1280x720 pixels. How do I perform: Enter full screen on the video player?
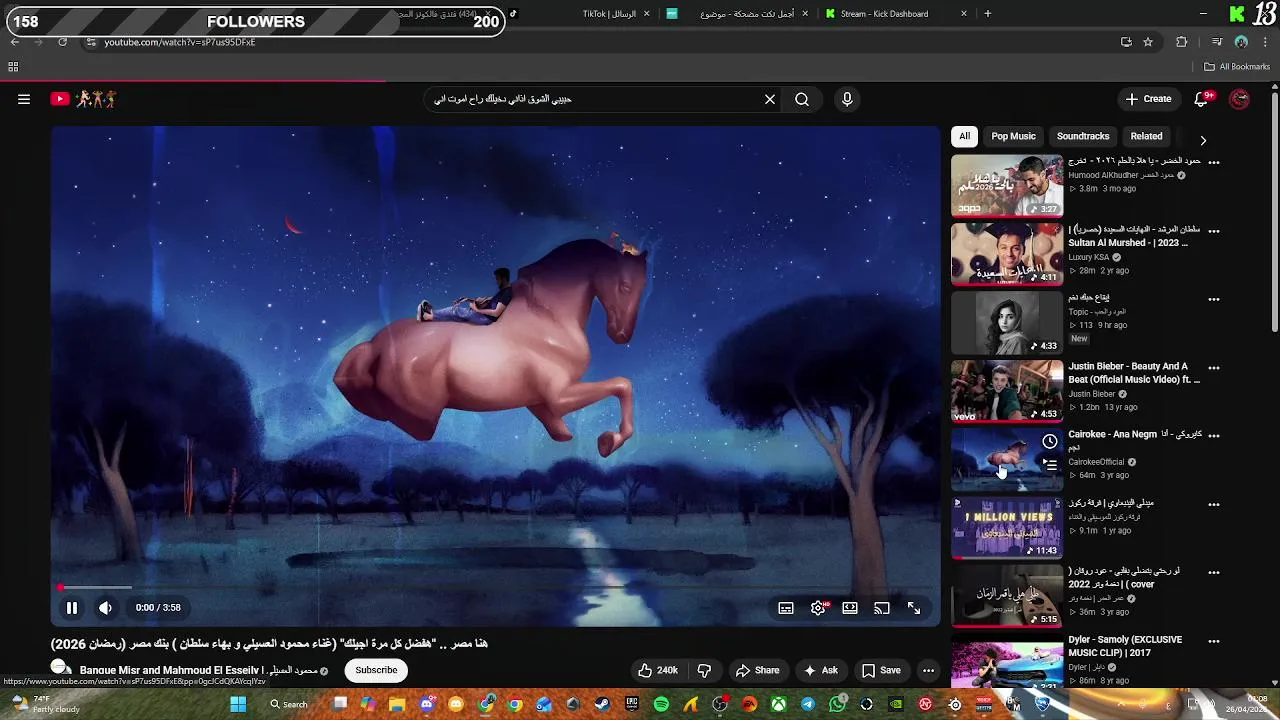click(x=914, y=608)
